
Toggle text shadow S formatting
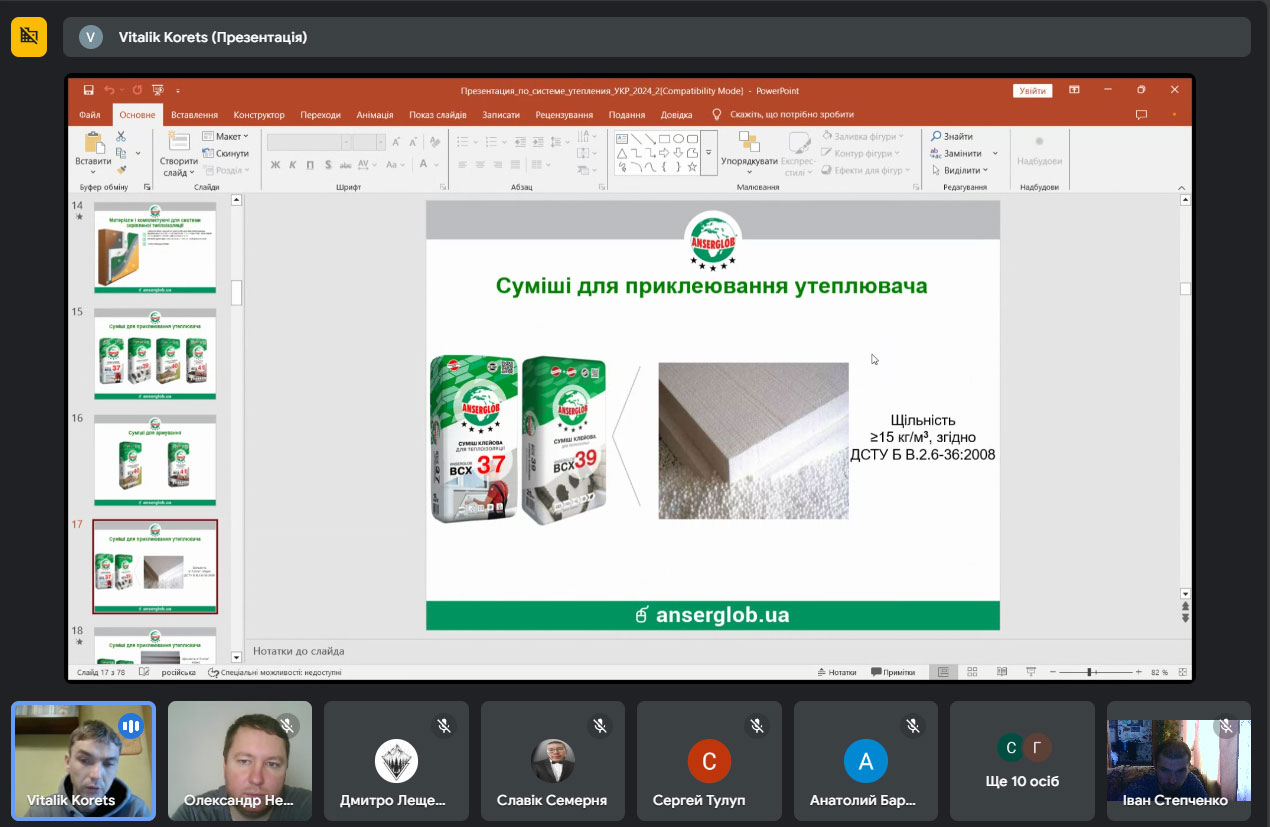(328, 165)
